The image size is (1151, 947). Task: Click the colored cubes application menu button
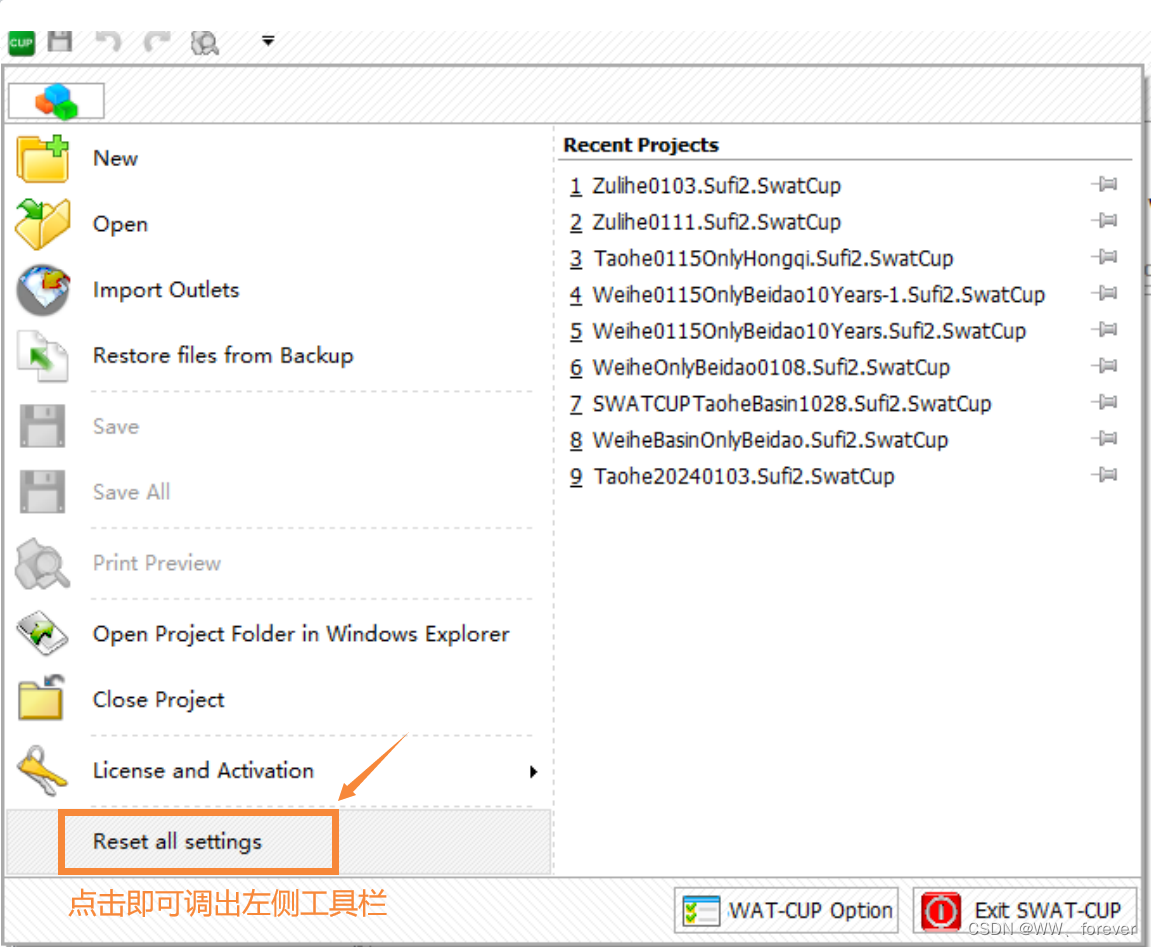click(57, 101)
